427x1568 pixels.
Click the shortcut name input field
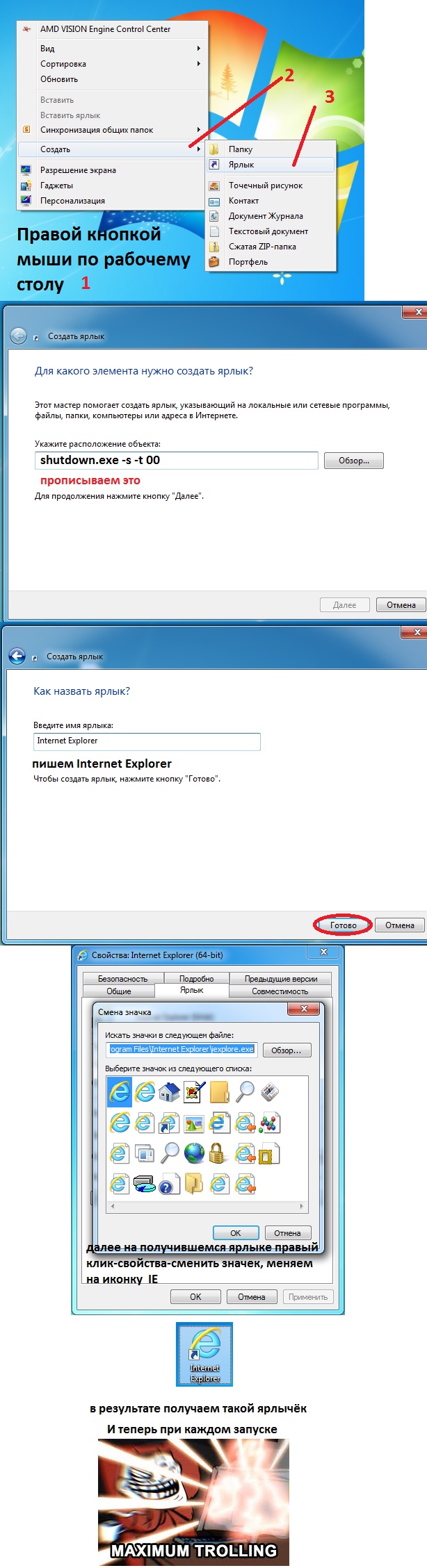pyautogui.click(x=147, y=741)
